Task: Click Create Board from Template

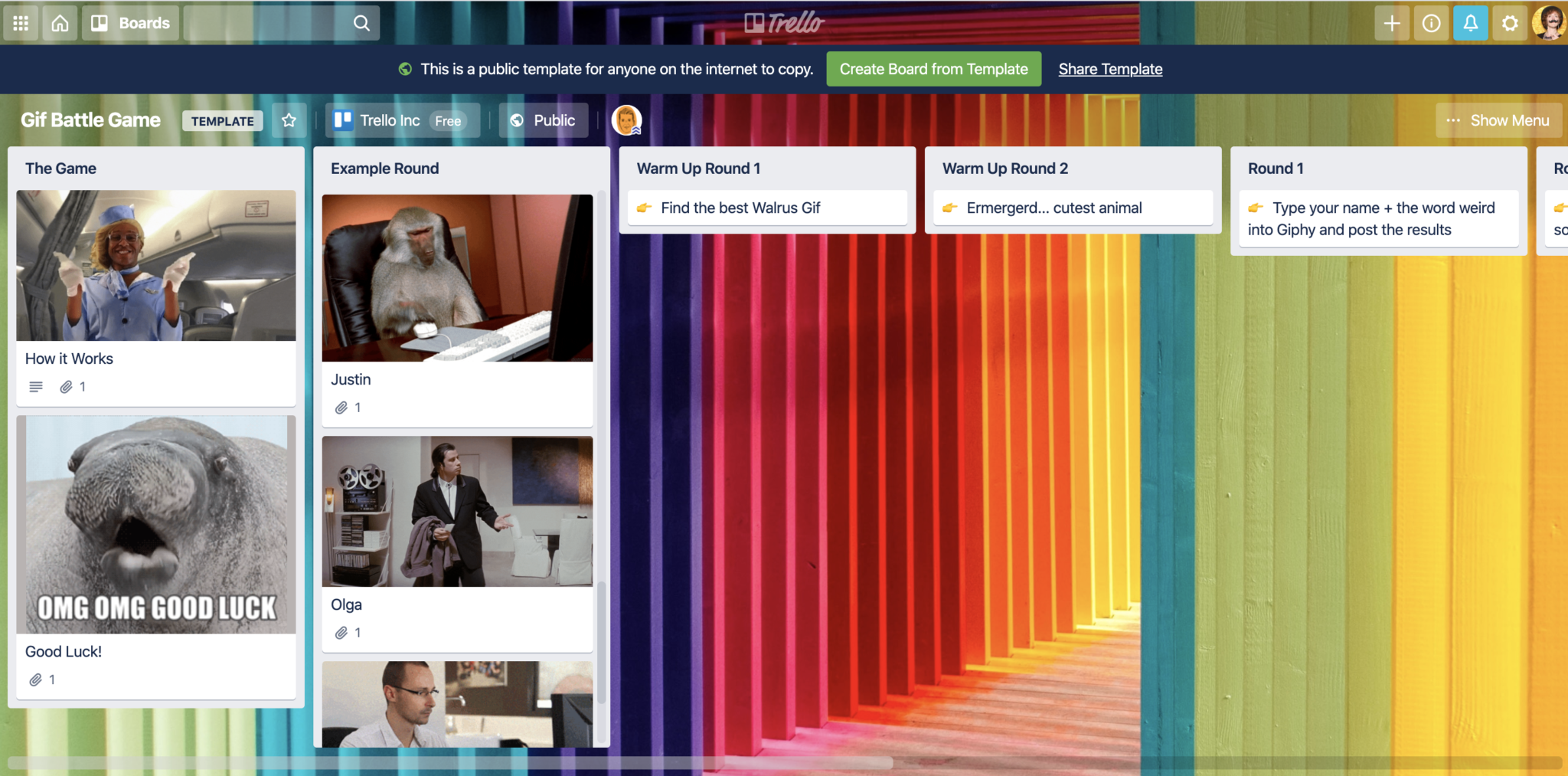Action: 933,69
